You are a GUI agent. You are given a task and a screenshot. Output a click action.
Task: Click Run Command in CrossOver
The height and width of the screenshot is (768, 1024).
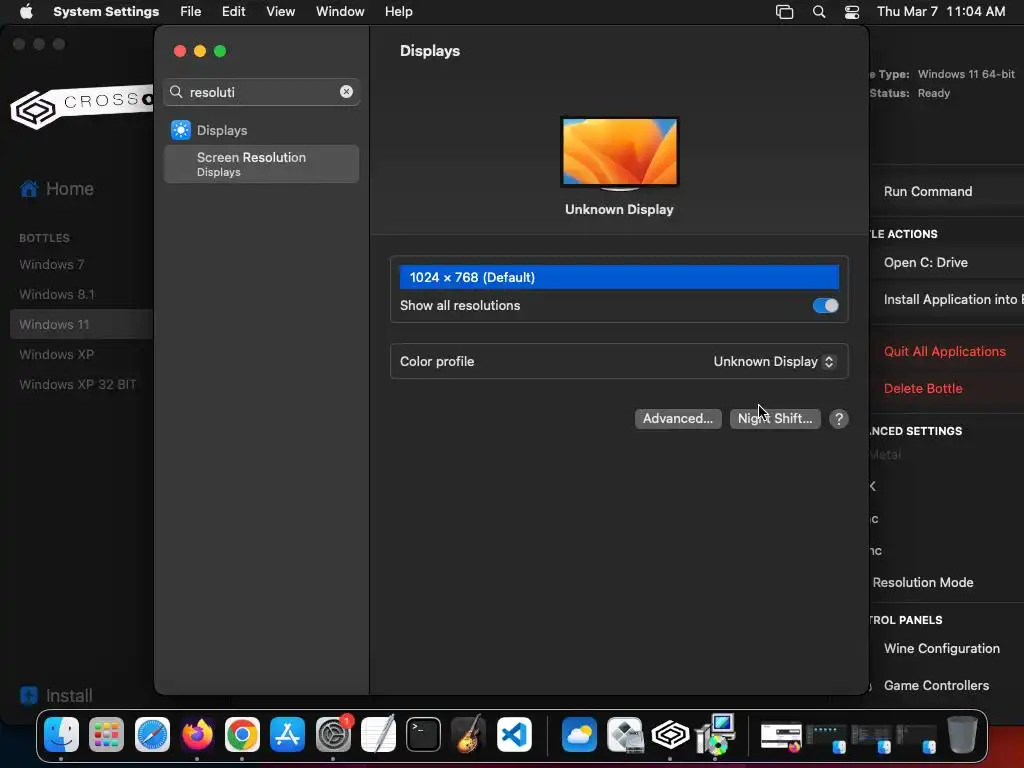[x=927, y=191]
